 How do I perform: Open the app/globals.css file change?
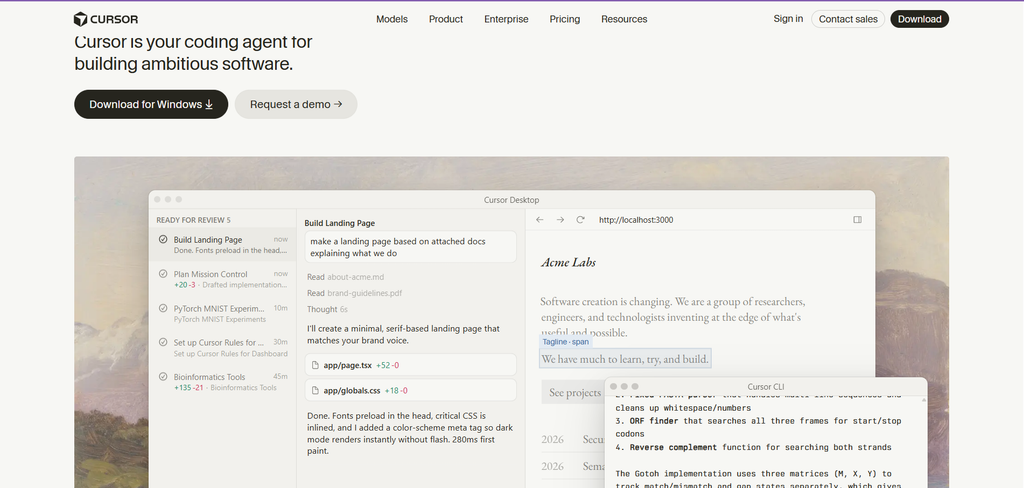tap(410, 391)
